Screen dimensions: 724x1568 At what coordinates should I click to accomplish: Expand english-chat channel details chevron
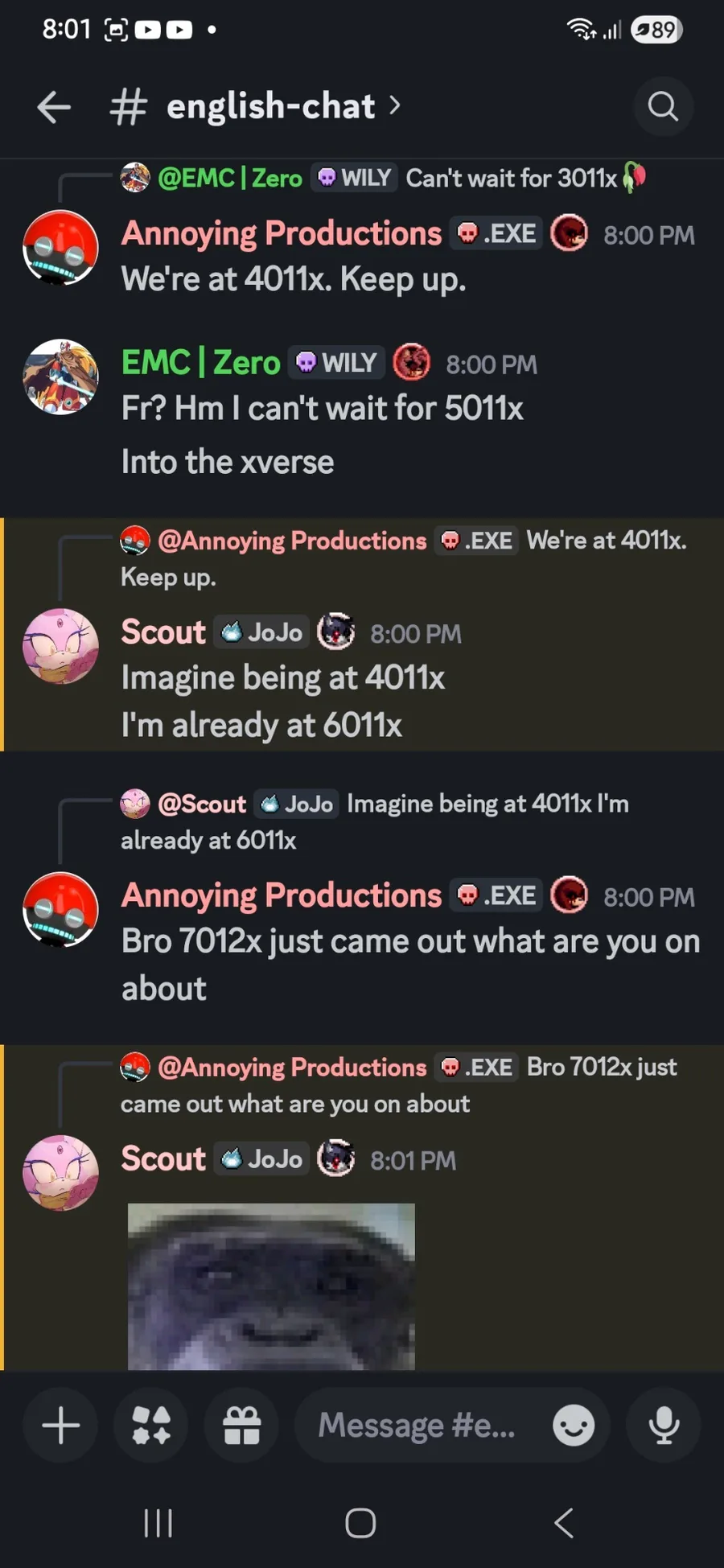[x=394, y=105]
